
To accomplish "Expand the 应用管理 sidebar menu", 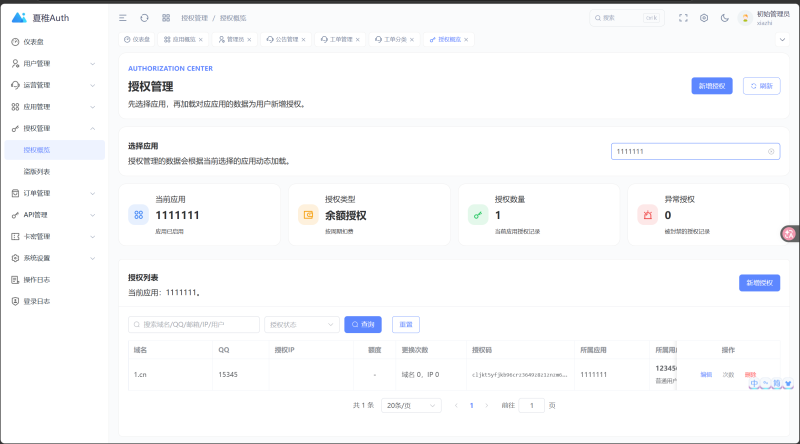I will pyautogui.click(x=54, y=107).
